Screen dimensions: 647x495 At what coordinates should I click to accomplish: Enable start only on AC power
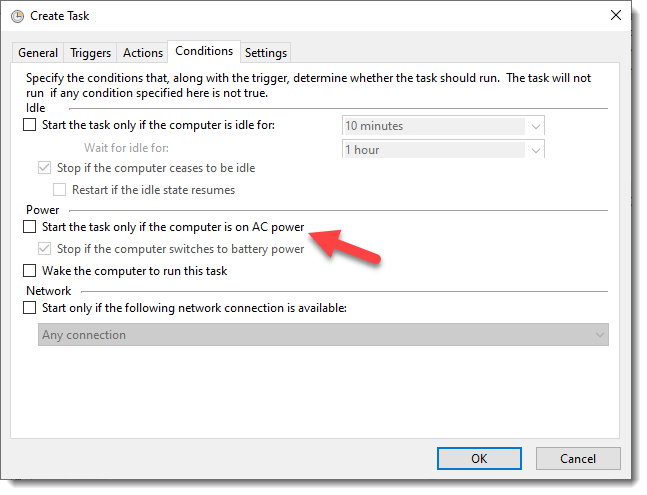[30, 226]
